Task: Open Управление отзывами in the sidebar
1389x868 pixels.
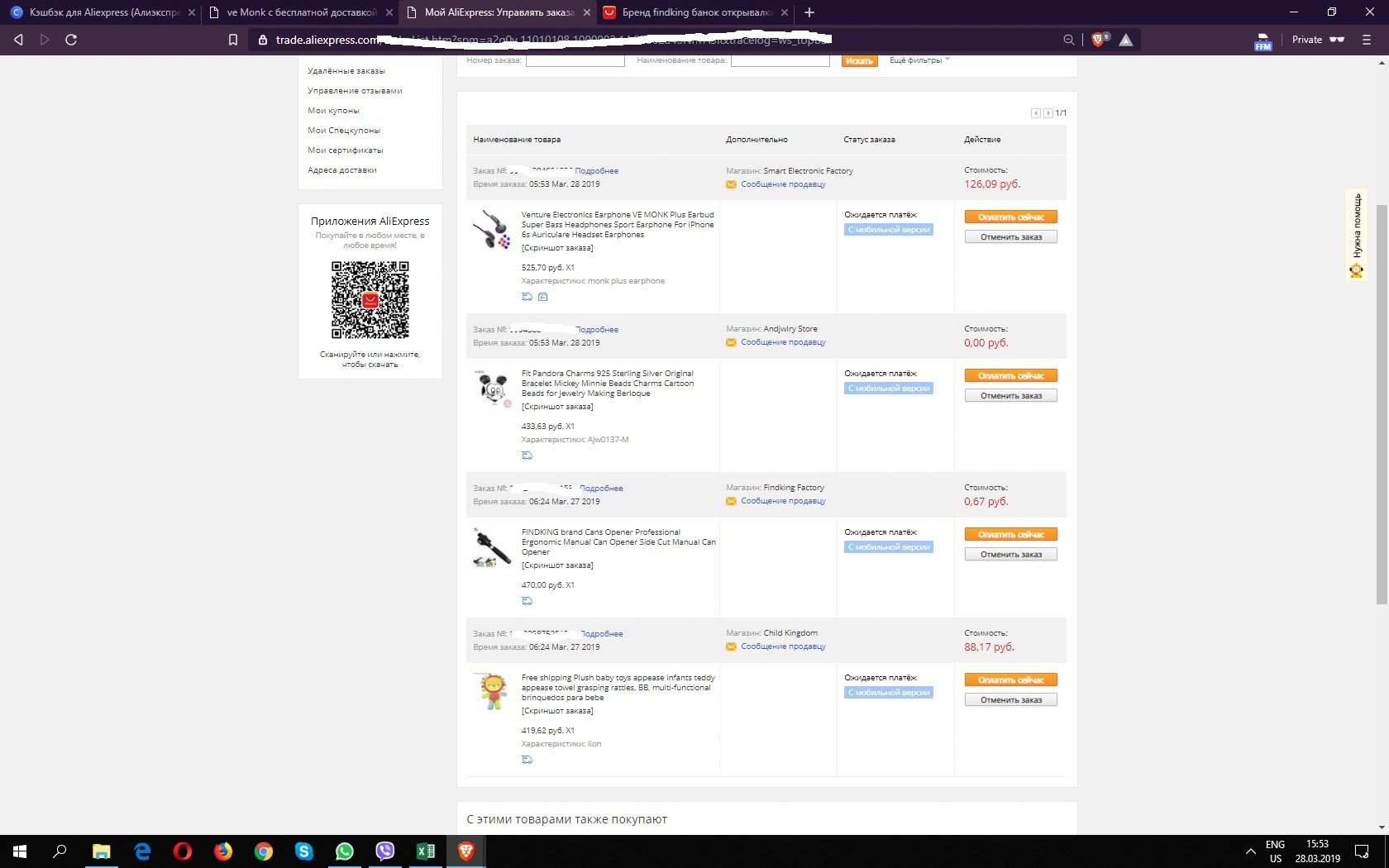Action: click(x=355, y=91)
